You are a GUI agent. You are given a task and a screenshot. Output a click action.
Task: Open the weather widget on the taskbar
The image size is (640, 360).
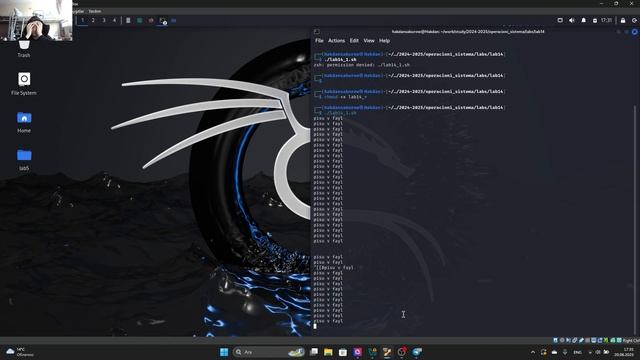click(x=20, y=352)
